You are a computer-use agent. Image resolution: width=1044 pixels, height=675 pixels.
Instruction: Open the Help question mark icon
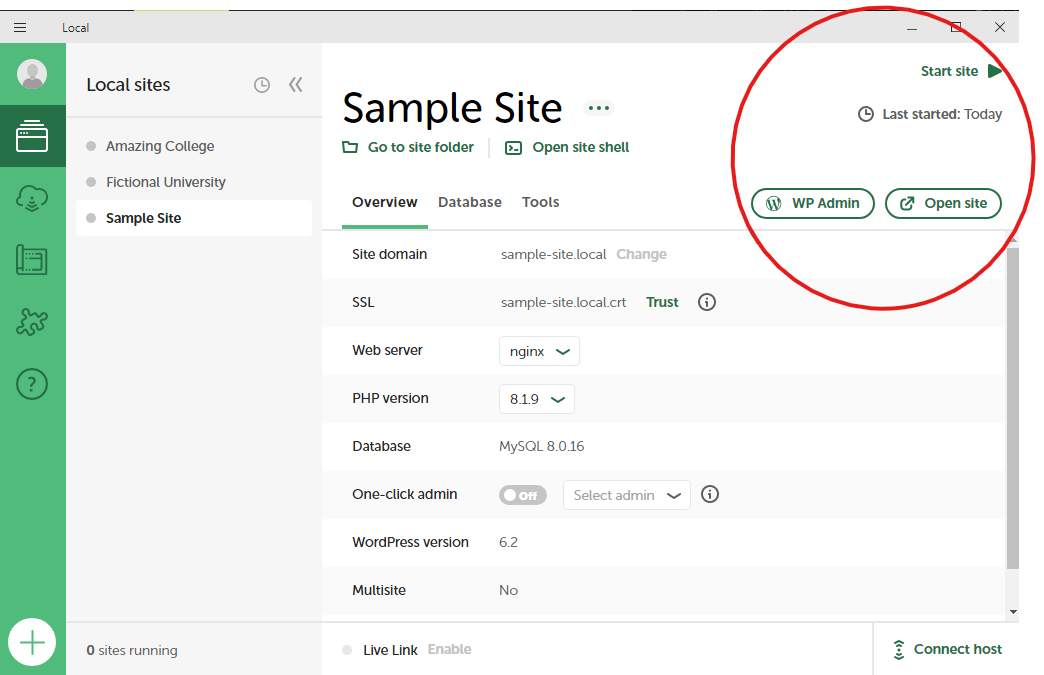pos(32,384)
